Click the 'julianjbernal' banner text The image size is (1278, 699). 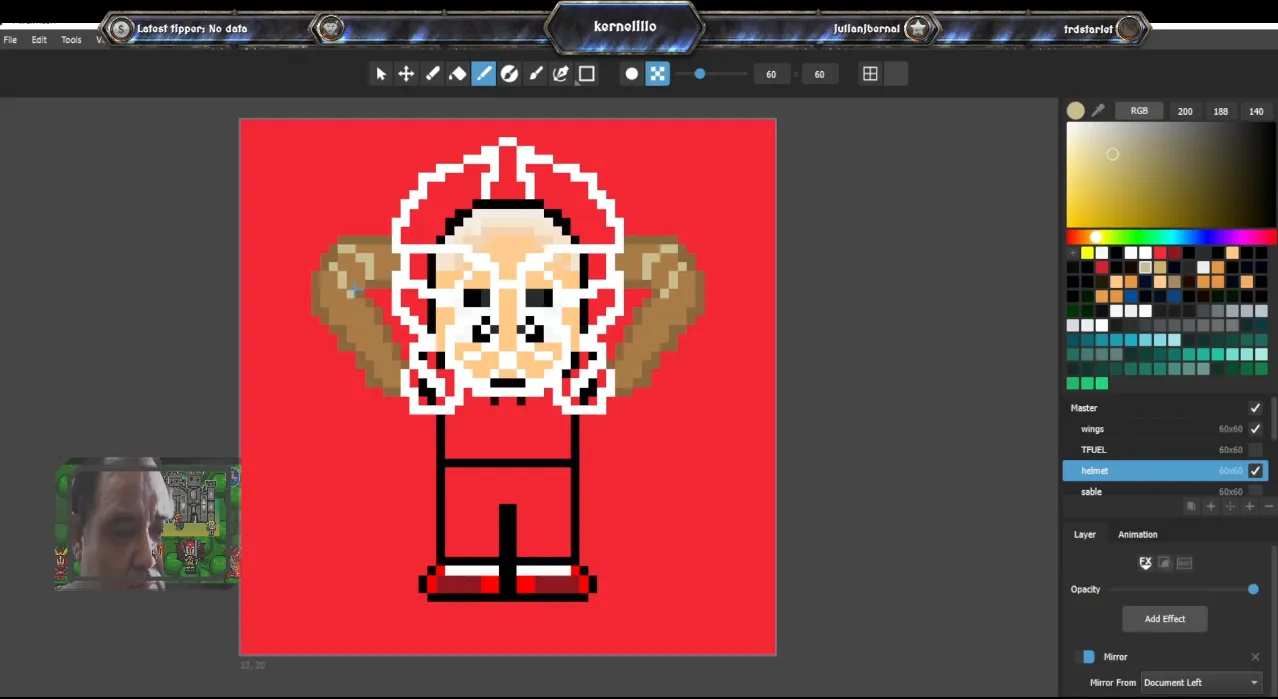867,29
